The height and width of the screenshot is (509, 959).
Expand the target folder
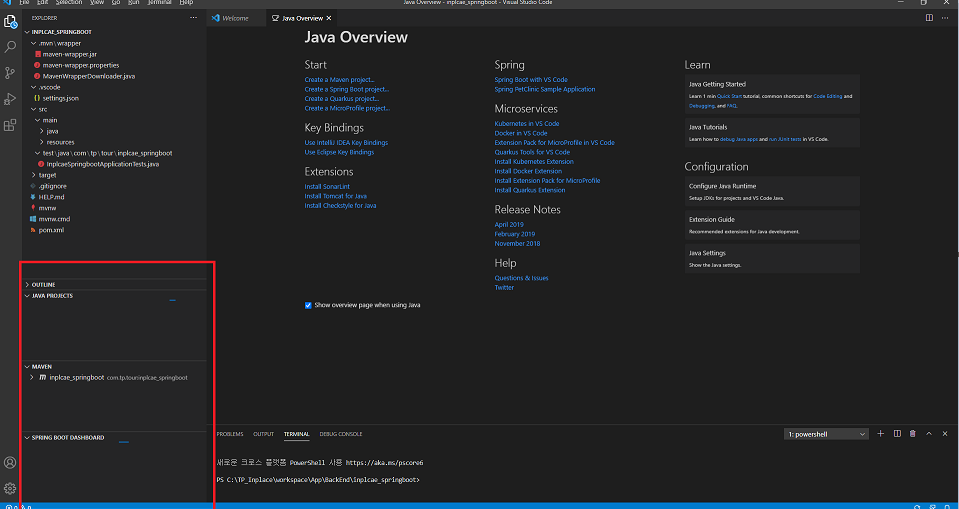click(x=34, y=175)
